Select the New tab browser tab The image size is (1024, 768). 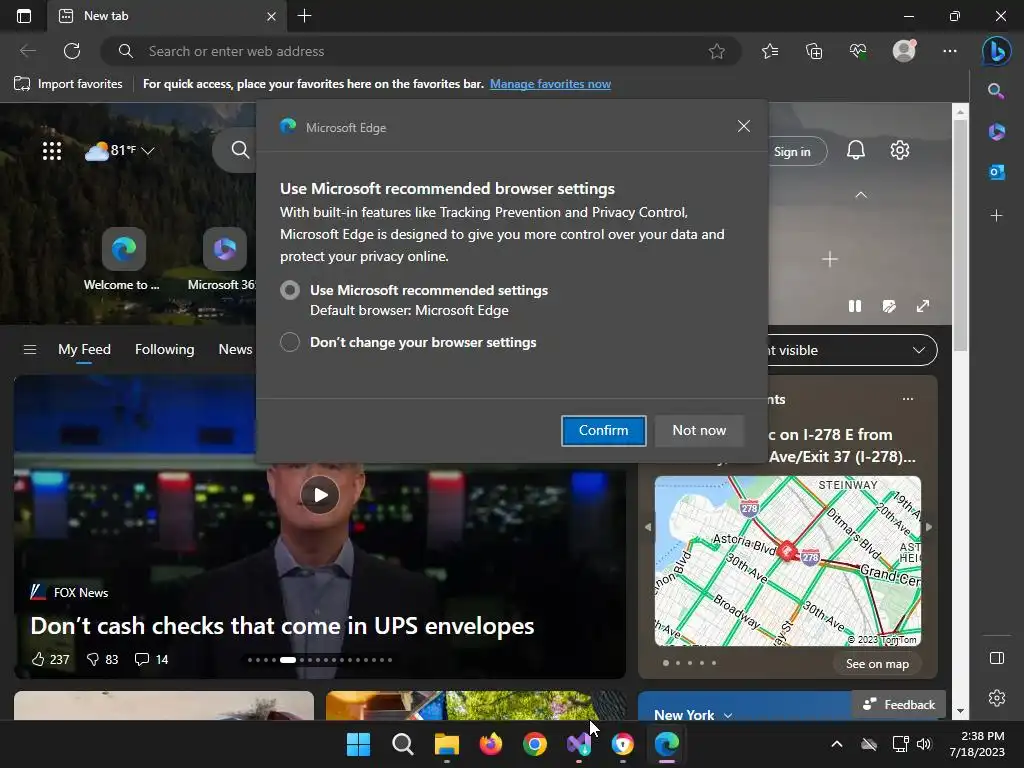point(167,16)
